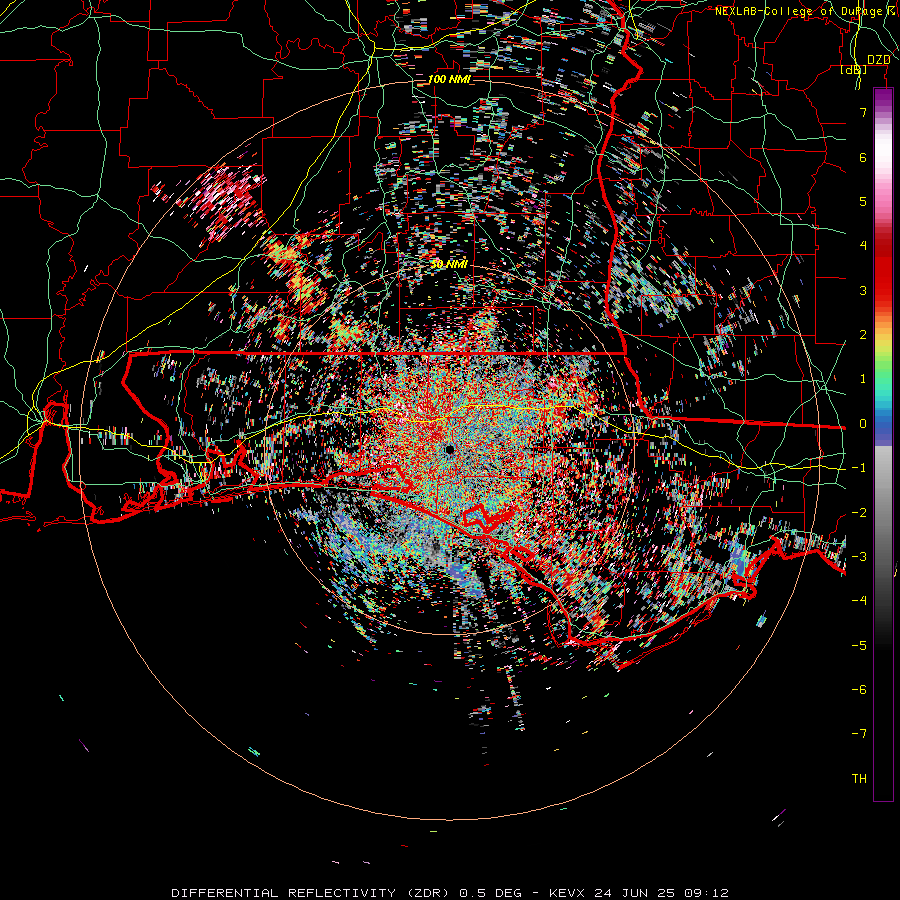Click the "1" value on the color scale
The image size is (900, 900).
pos(863,379)
